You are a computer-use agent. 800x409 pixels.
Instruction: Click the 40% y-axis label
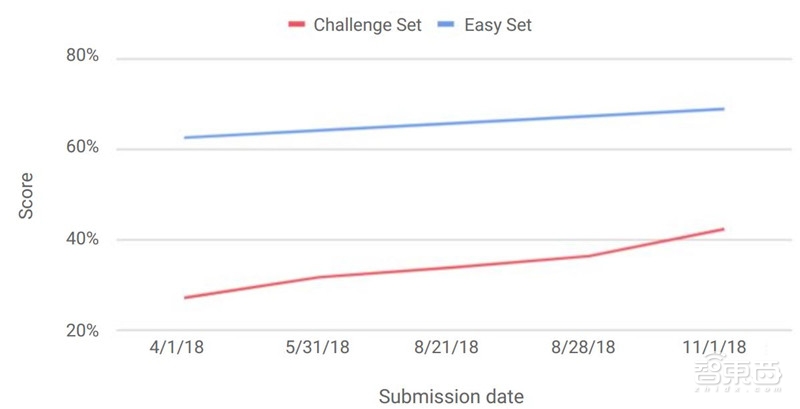pyautogui.click(x=82, y=239)
